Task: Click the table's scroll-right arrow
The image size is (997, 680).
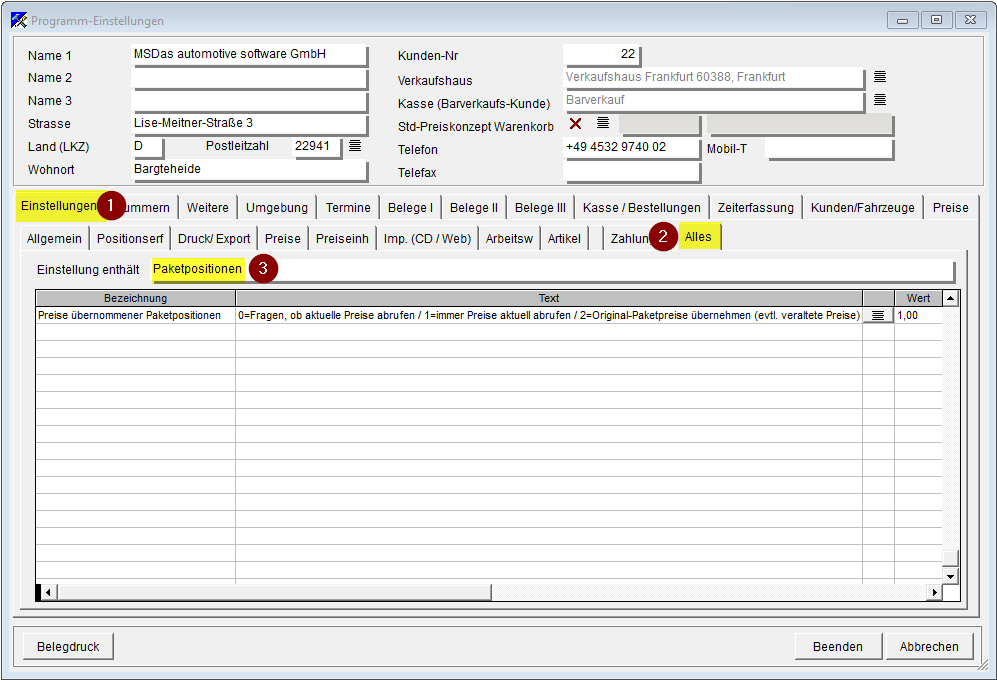Action: point(934,592)
